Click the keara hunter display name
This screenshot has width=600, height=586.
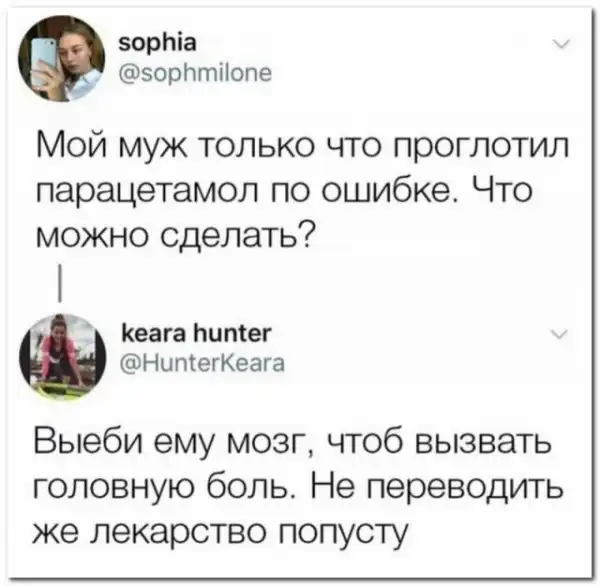click(x=196, y=333)
